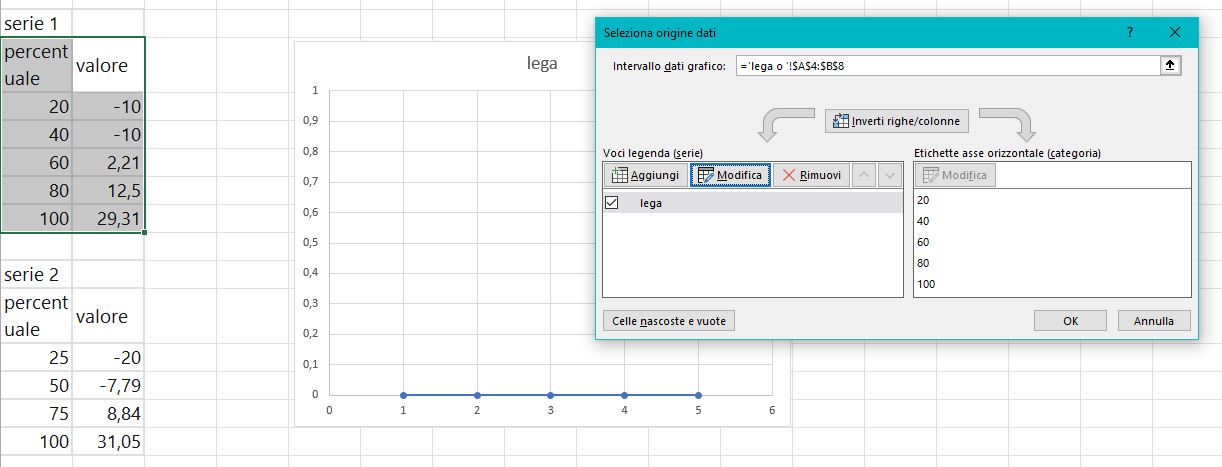Viewport: 1222px width, 467px height.
Task: Select the cell with value 8,84
Action: pyautogui.click(x=108, y=413)
